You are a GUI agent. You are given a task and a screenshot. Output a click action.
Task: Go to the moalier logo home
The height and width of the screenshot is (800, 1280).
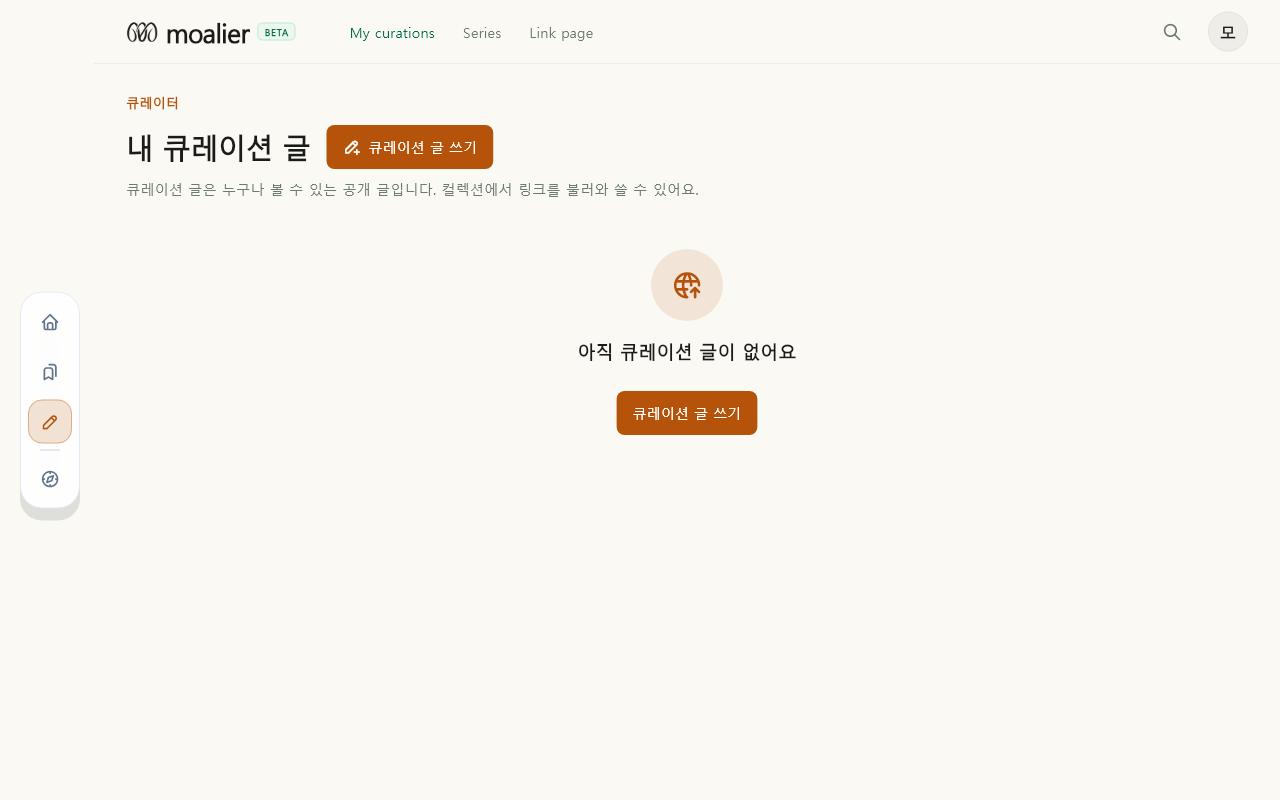[188, 33]
